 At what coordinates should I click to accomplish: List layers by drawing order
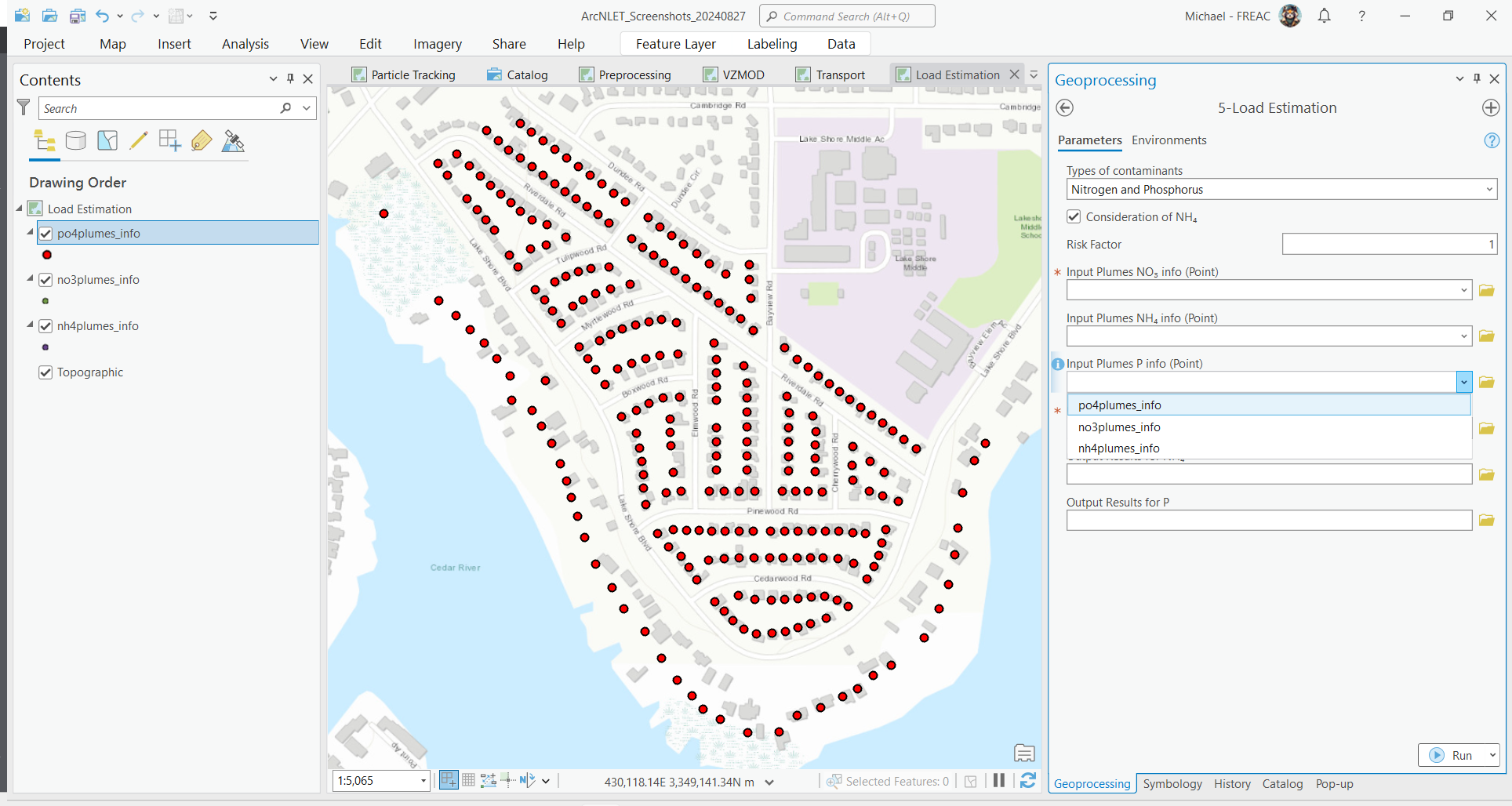[45, 141]
